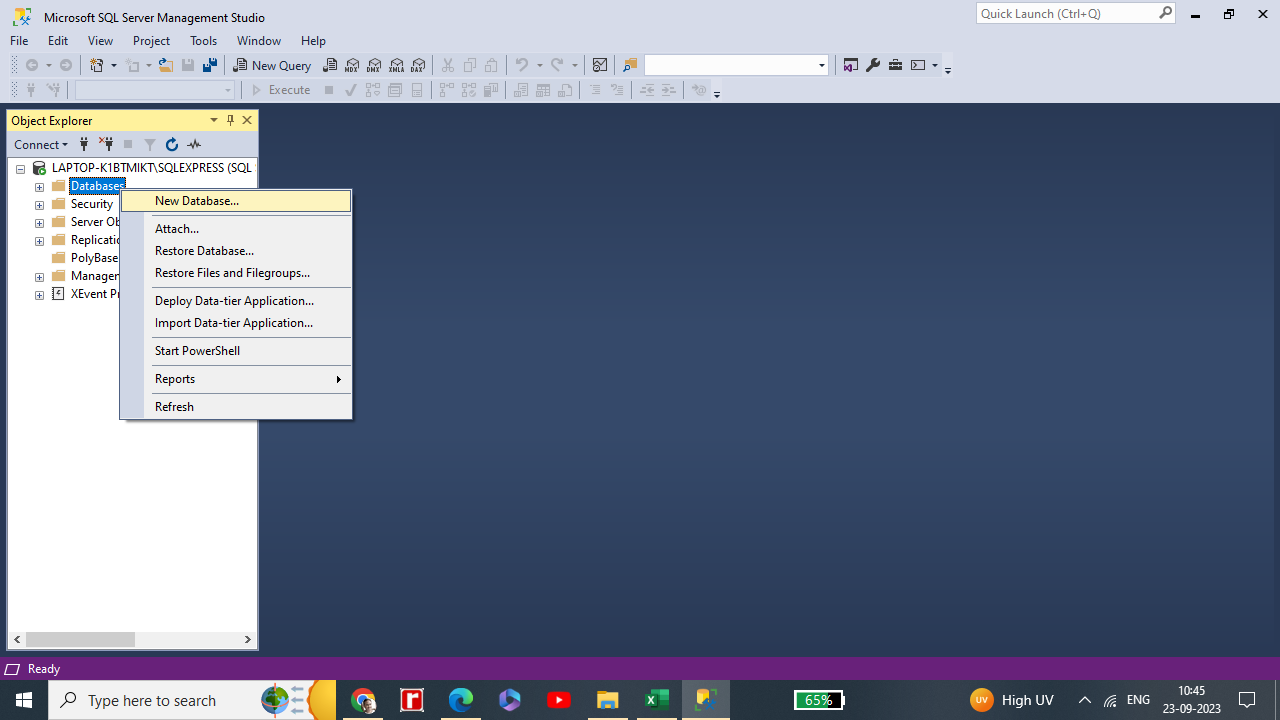Expand the Management folder node
Screen dimensions: 1280x720
[x=39, y=277]
